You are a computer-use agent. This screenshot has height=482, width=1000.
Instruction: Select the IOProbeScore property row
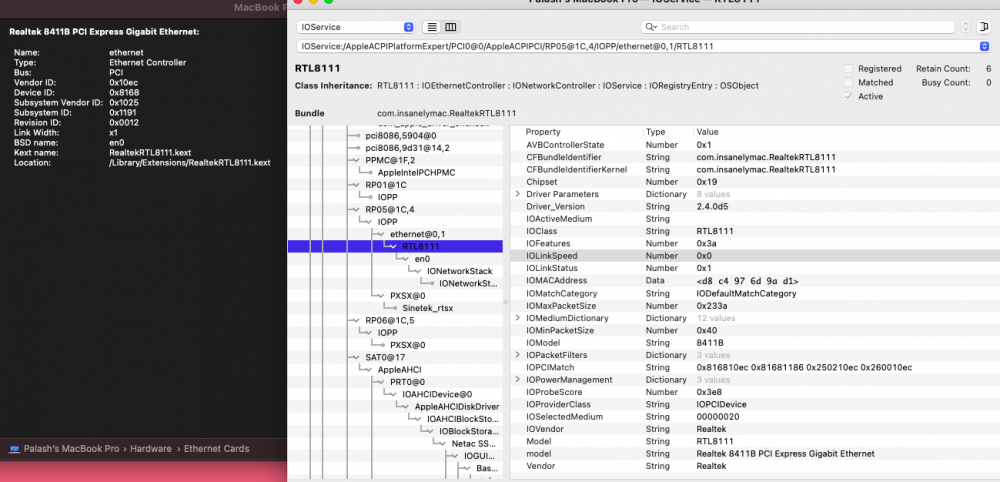(x=755, y=392)
